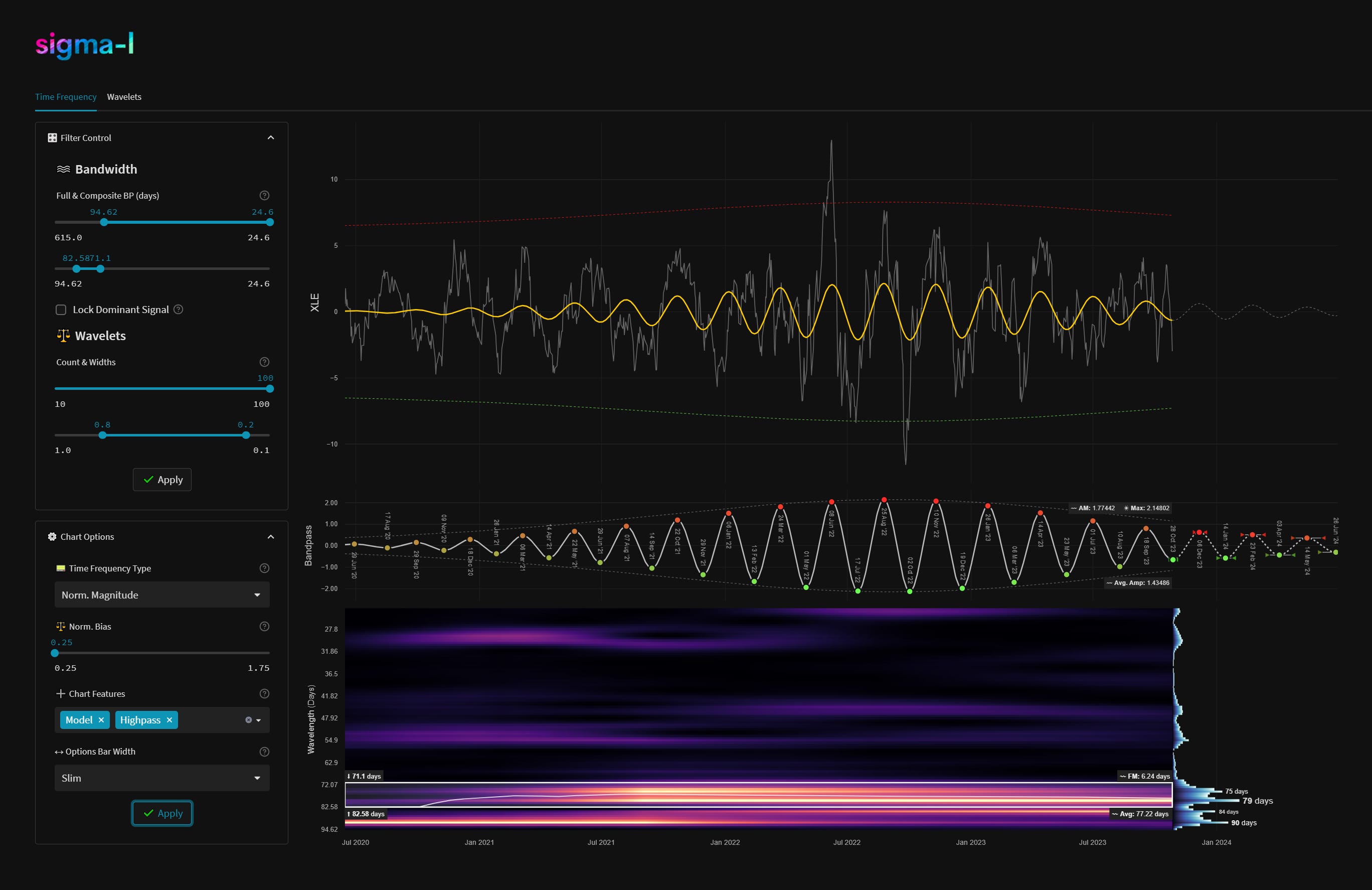The height and width of the screenshot is (890, 1372).
Task: Switch to the Wavelets tab
Action: [124, 97]
